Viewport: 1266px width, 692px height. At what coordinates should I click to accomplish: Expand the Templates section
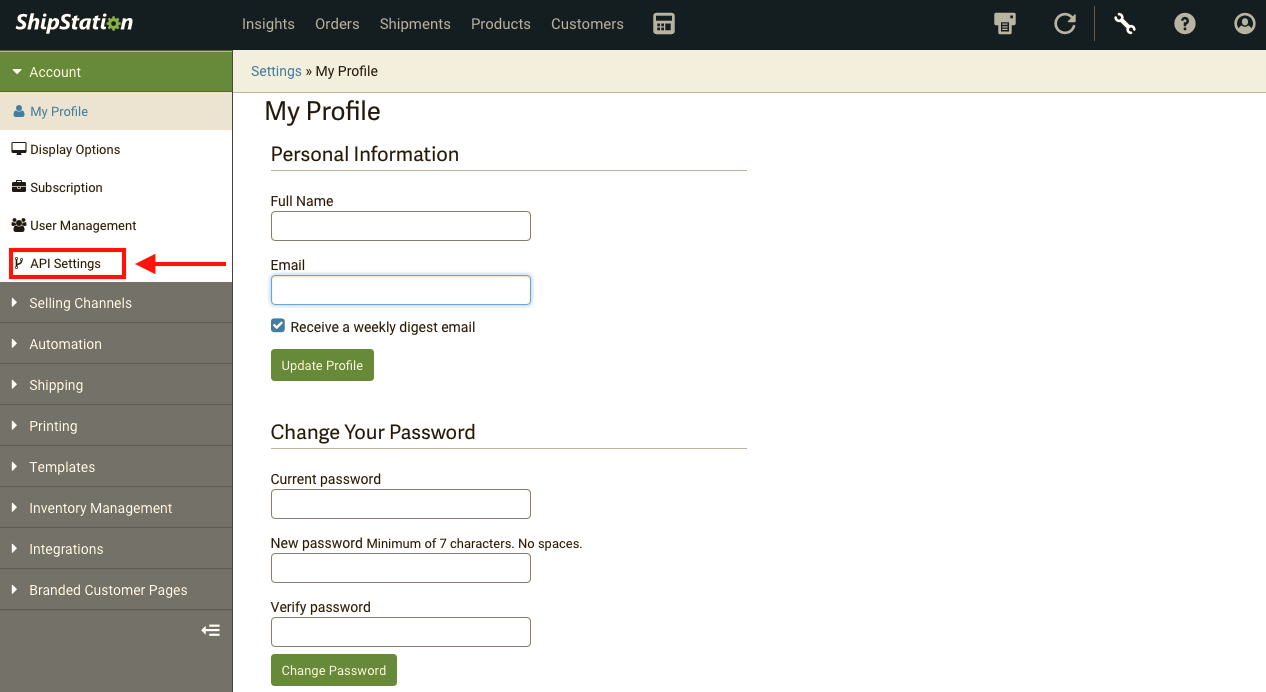(x=116, y=467)
